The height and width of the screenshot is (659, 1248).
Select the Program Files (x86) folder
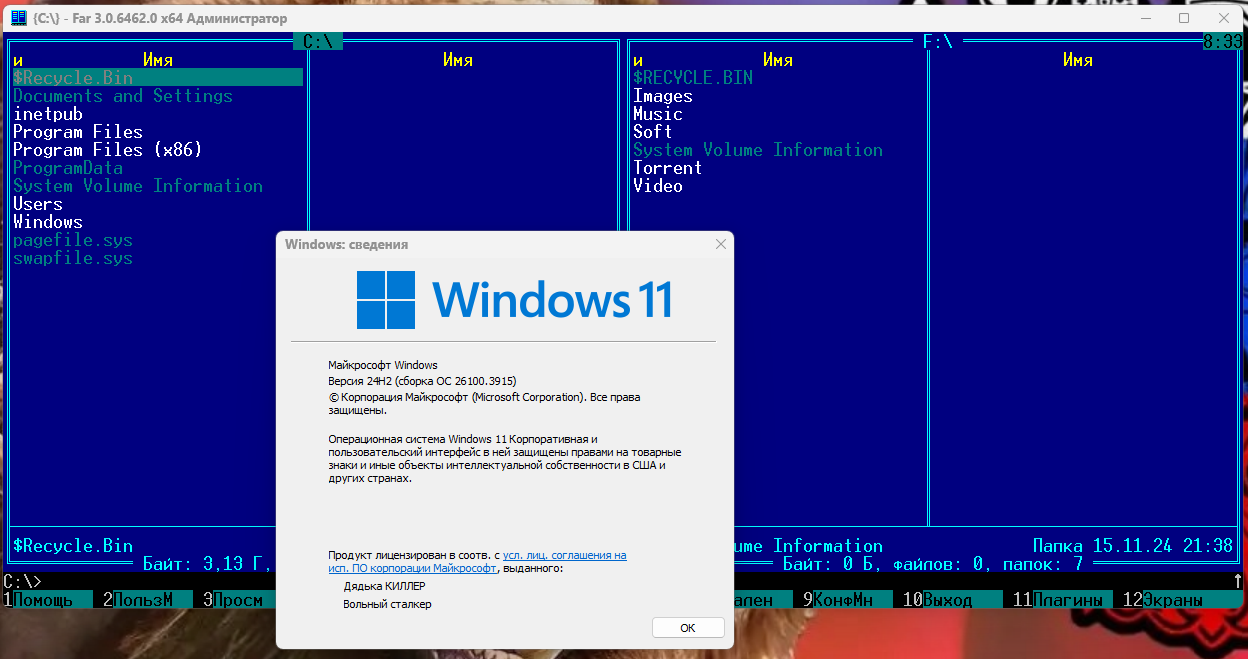pos(108,150)
